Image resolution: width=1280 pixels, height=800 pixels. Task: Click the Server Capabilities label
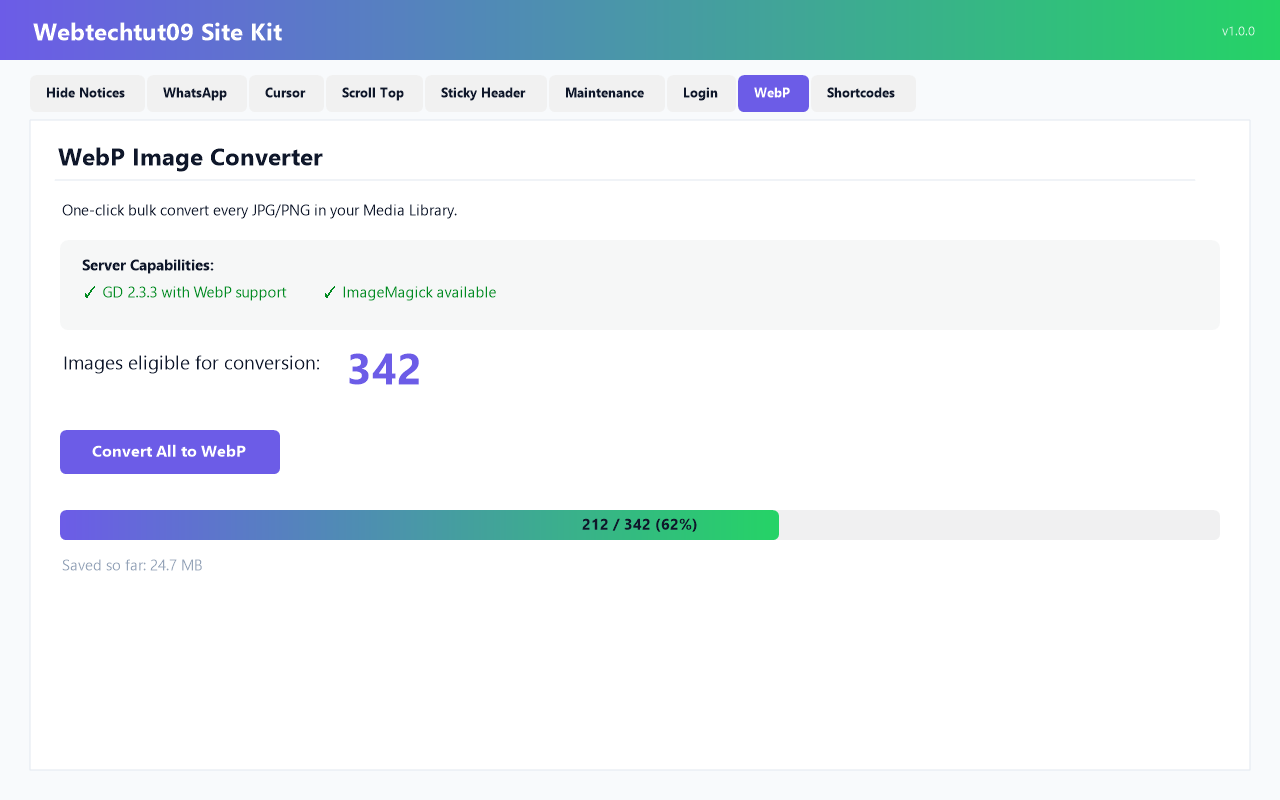[x=148, y=266]
